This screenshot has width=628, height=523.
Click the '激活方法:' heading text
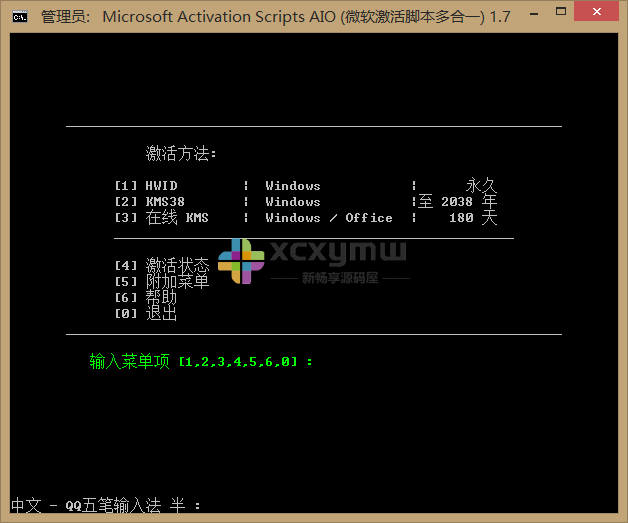click(x=181, y=153)
